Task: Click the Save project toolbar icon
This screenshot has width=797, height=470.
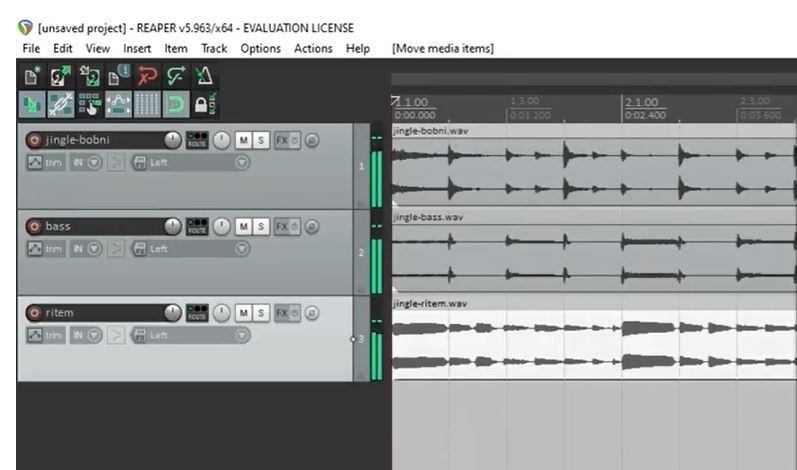Action: 89,76
